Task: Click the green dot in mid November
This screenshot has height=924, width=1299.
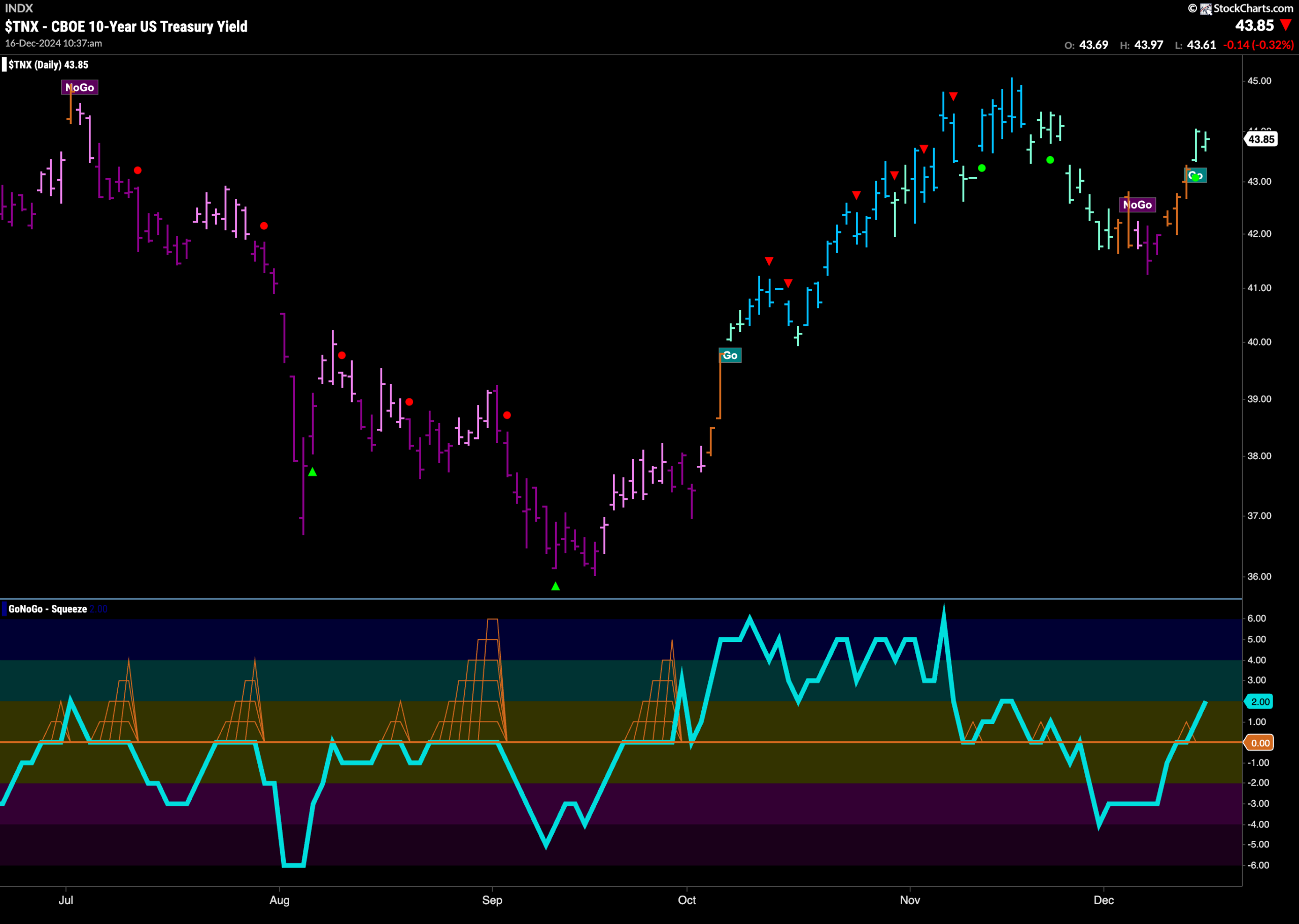Action: coord(981,168)
